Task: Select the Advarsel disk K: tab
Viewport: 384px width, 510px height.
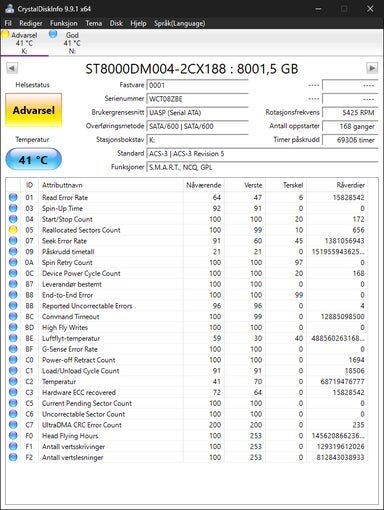Action: (24, 43)
